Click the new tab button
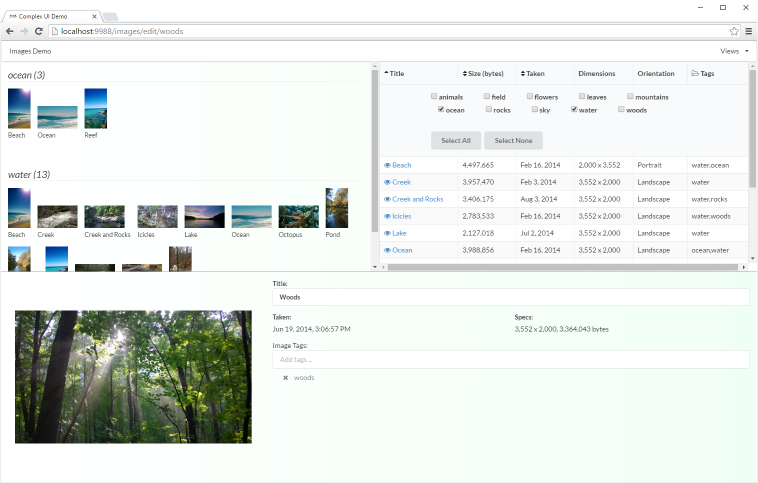The image size is (758, 483). click(x=111, y=17)
